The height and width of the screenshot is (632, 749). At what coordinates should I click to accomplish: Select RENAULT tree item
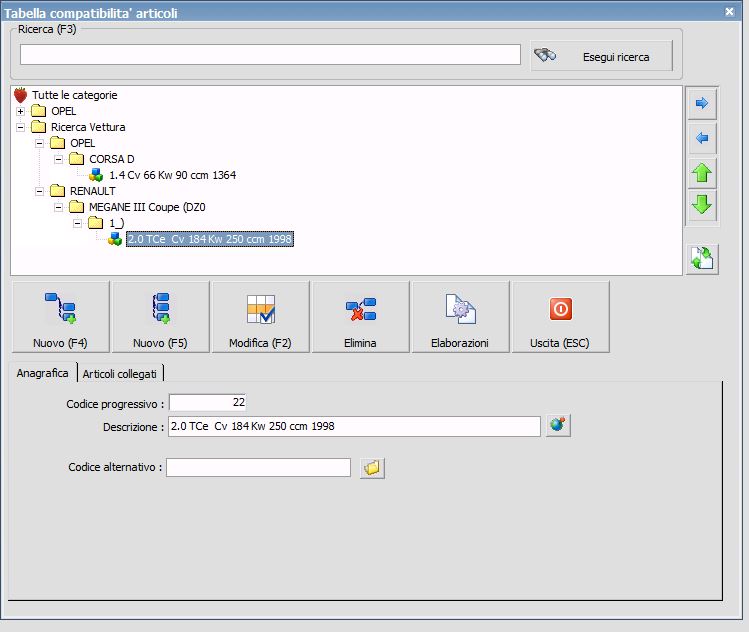coord(93,191)
